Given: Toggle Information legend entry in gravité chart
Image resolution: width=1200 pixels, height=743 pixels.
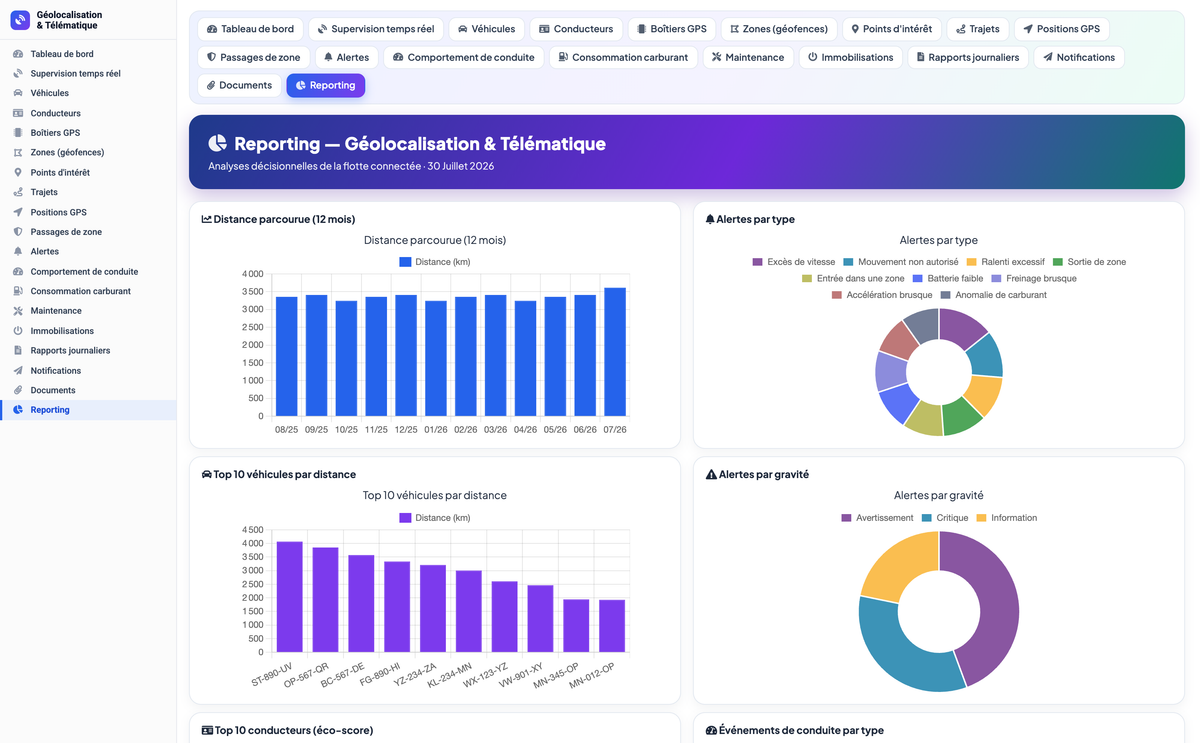Looking at the screenshot, I should pyautogui.click(x=1006, y=518).
